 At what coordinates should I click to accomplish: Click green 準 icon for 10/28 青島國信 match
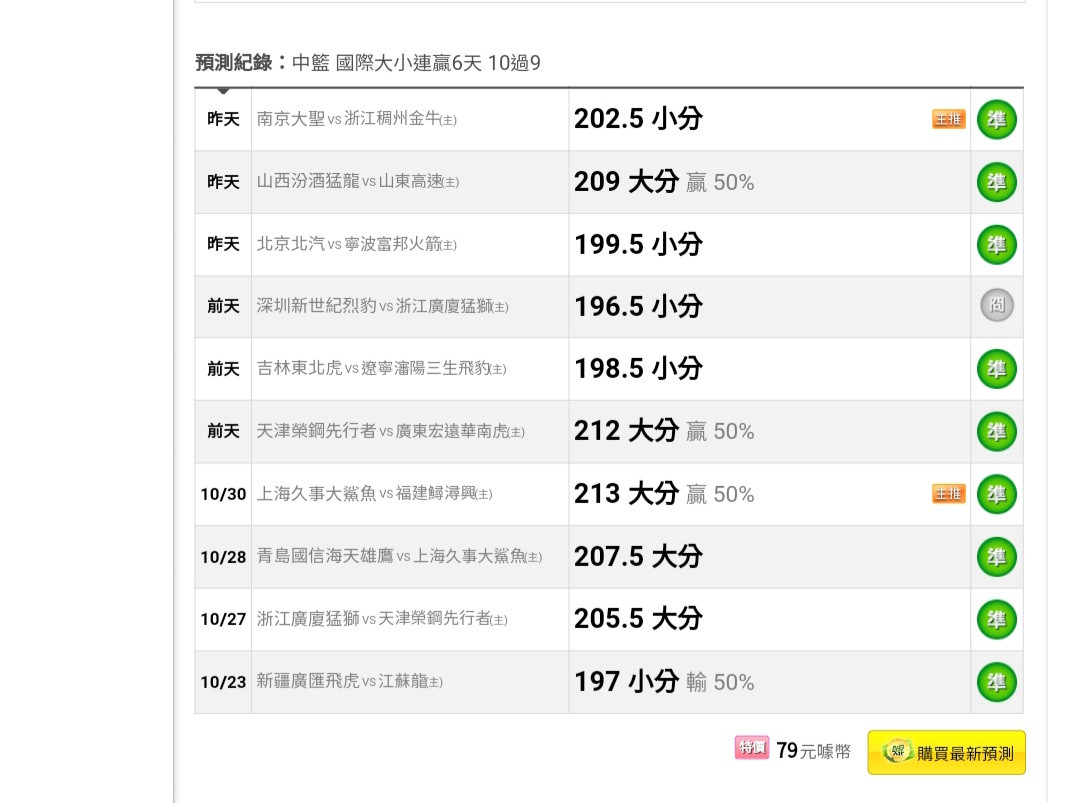tap(997, 556)
